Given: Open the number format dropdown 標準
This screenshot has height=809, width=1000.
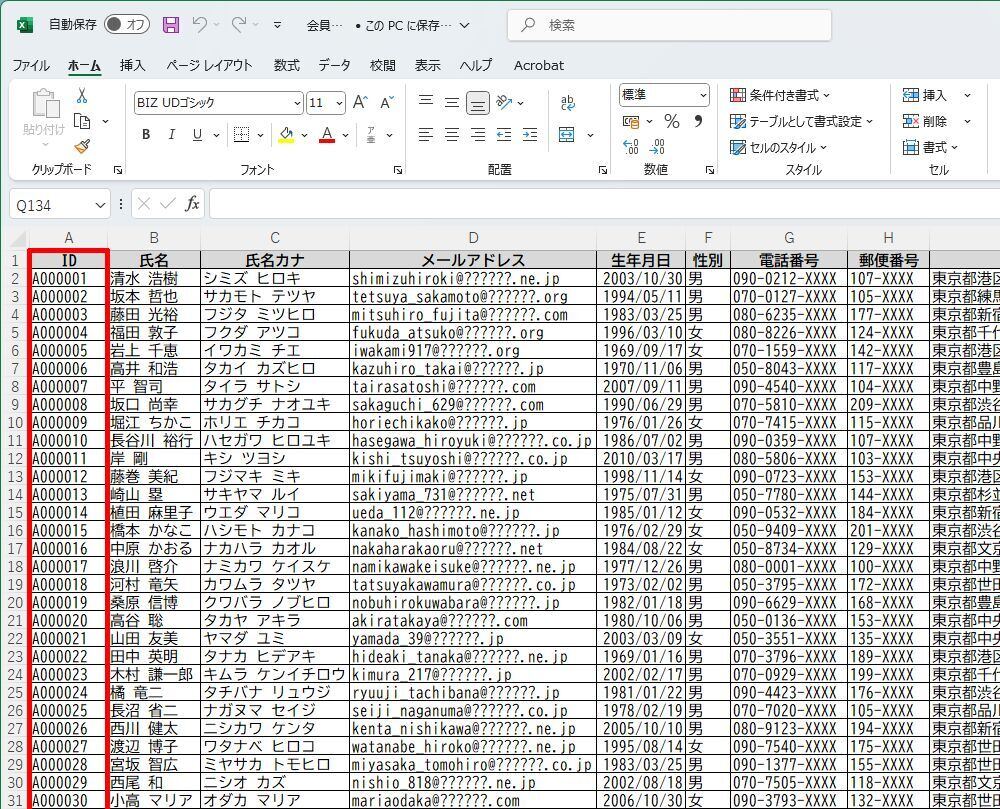Looking at the screenshot, I should (703, 96).
